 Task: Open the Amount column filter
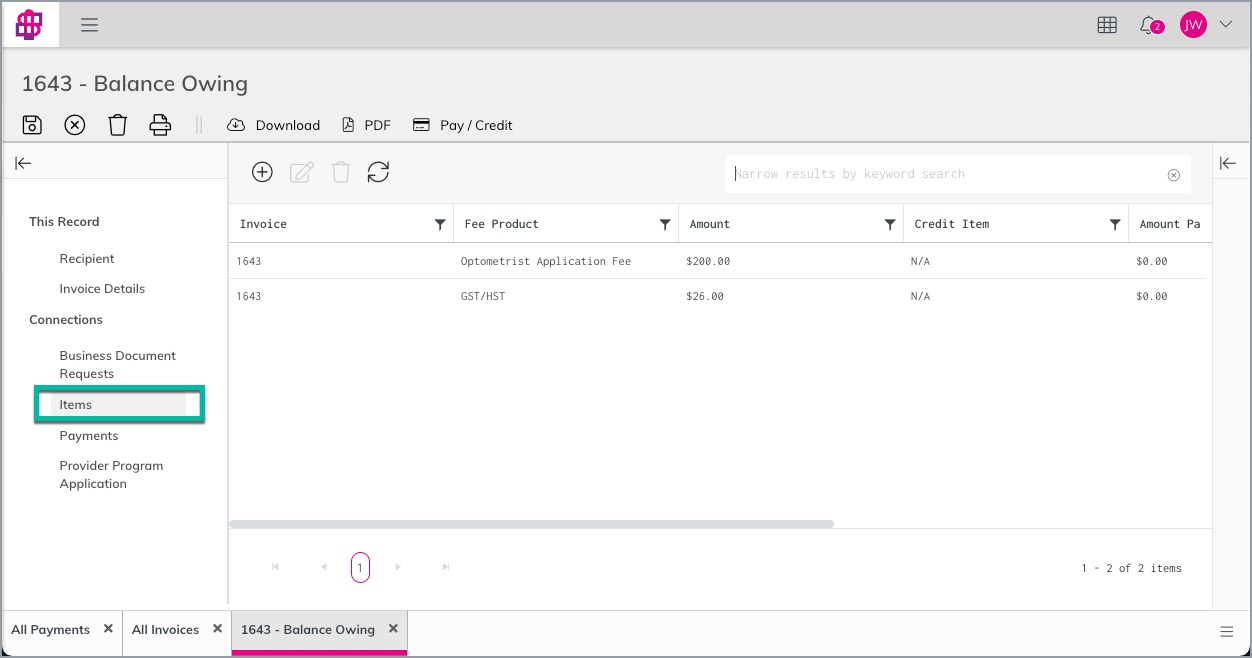[890, 225]
